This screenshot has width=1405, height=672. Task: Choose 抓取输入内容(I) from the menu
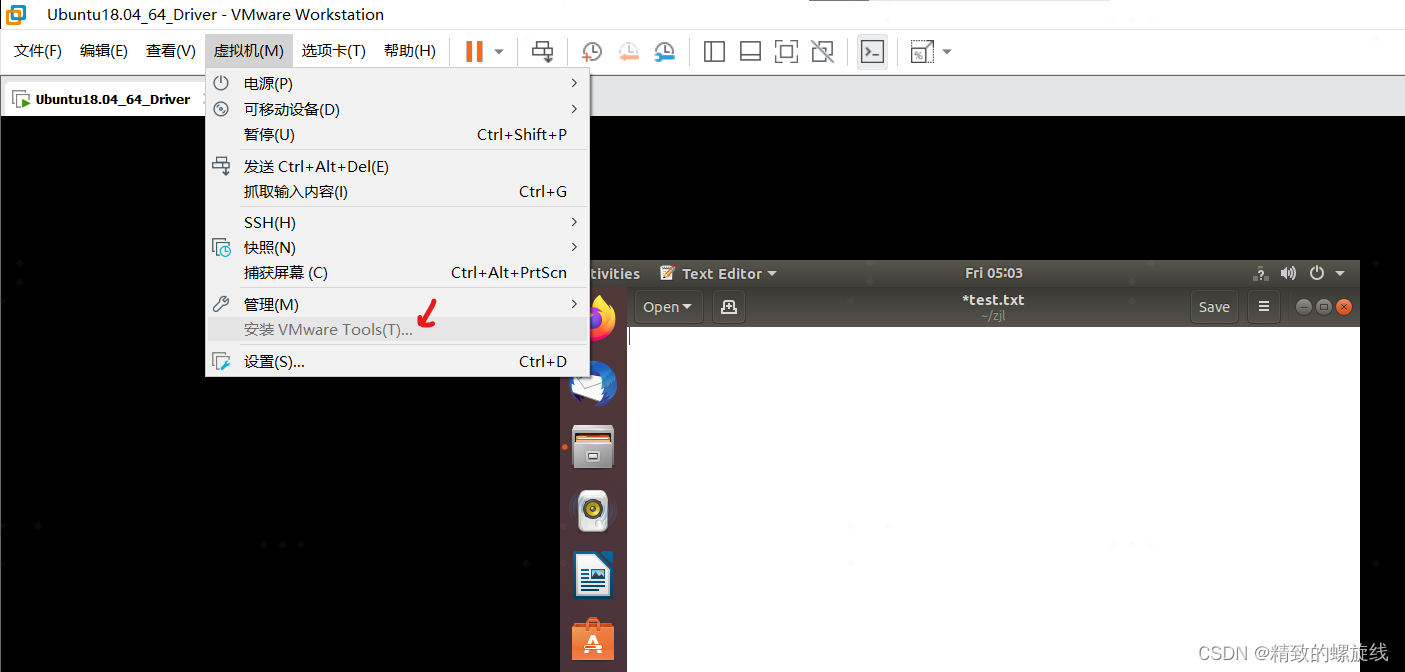point(398,191)
